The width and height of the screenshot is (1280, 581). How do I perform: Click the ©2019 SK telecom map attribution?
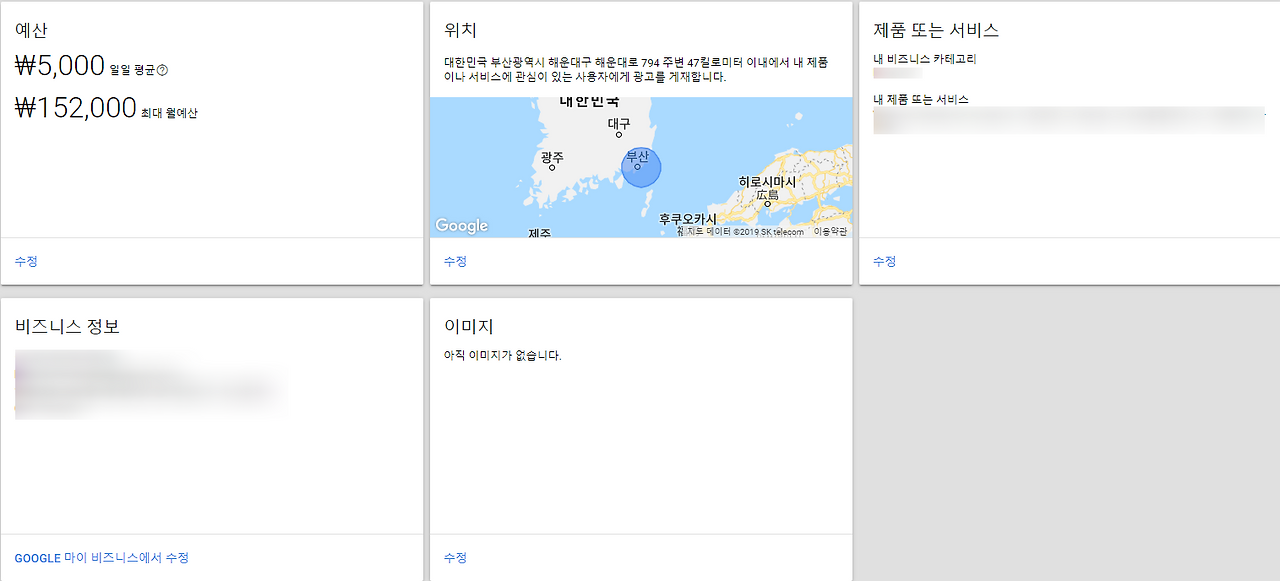point(770,231)
